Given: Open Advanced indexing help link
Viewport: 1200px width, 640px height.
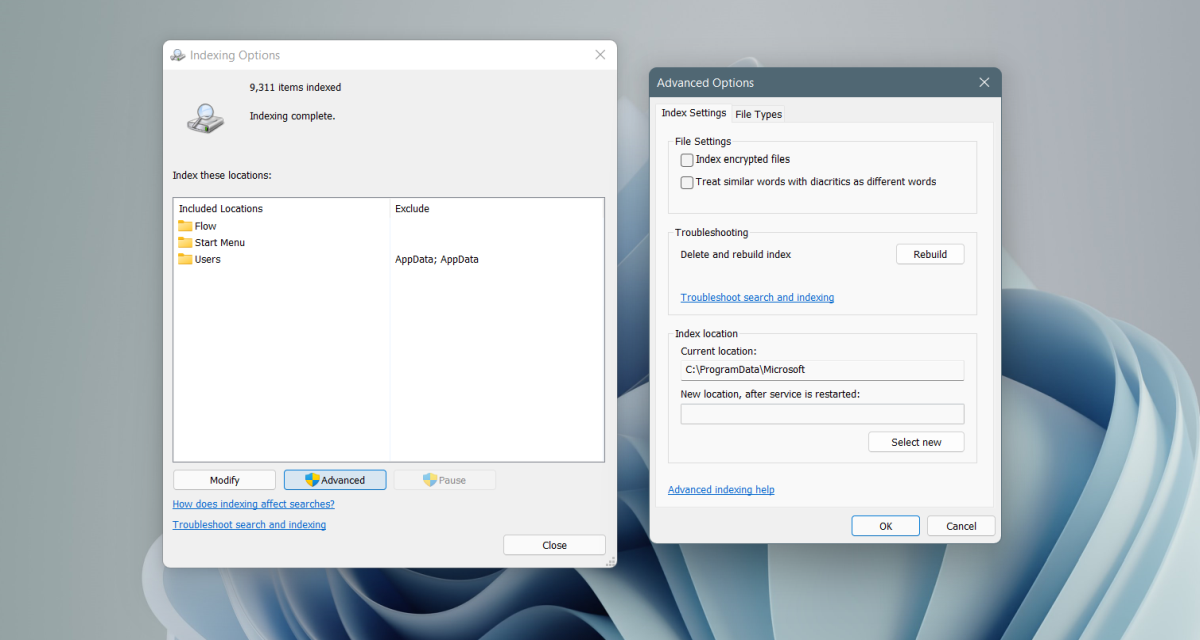Looking at the screenshot, I should (721, 490).
